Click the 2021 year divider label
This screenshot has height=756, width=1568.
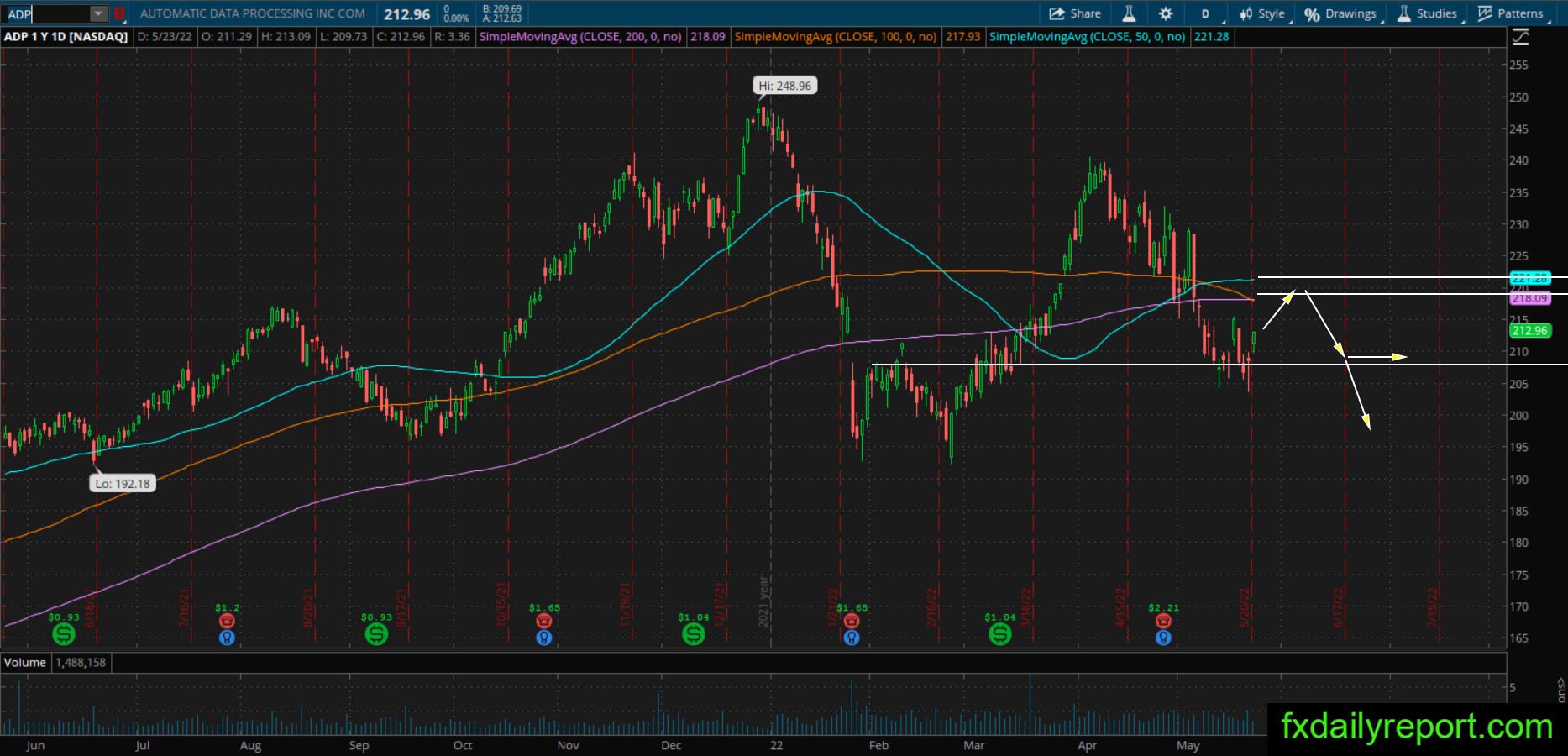click(x=764, y=600)
